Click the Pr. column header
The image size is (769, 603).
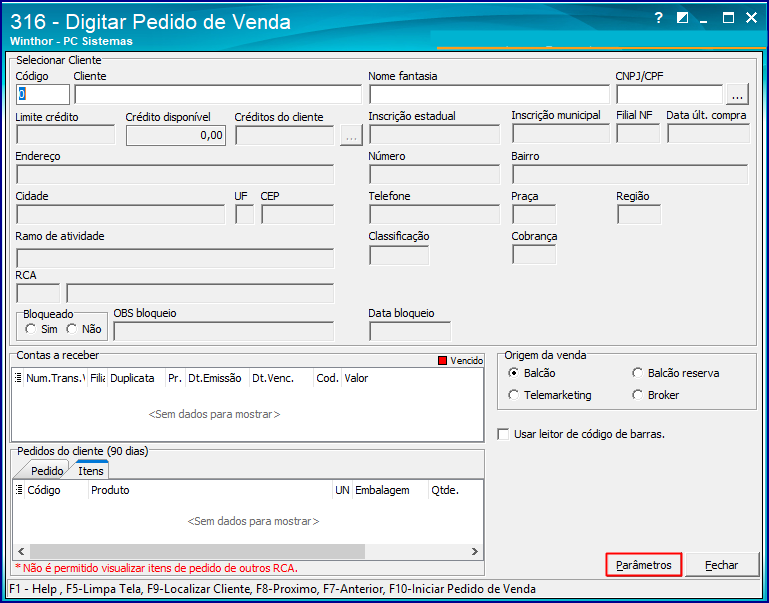coord(175,378)
